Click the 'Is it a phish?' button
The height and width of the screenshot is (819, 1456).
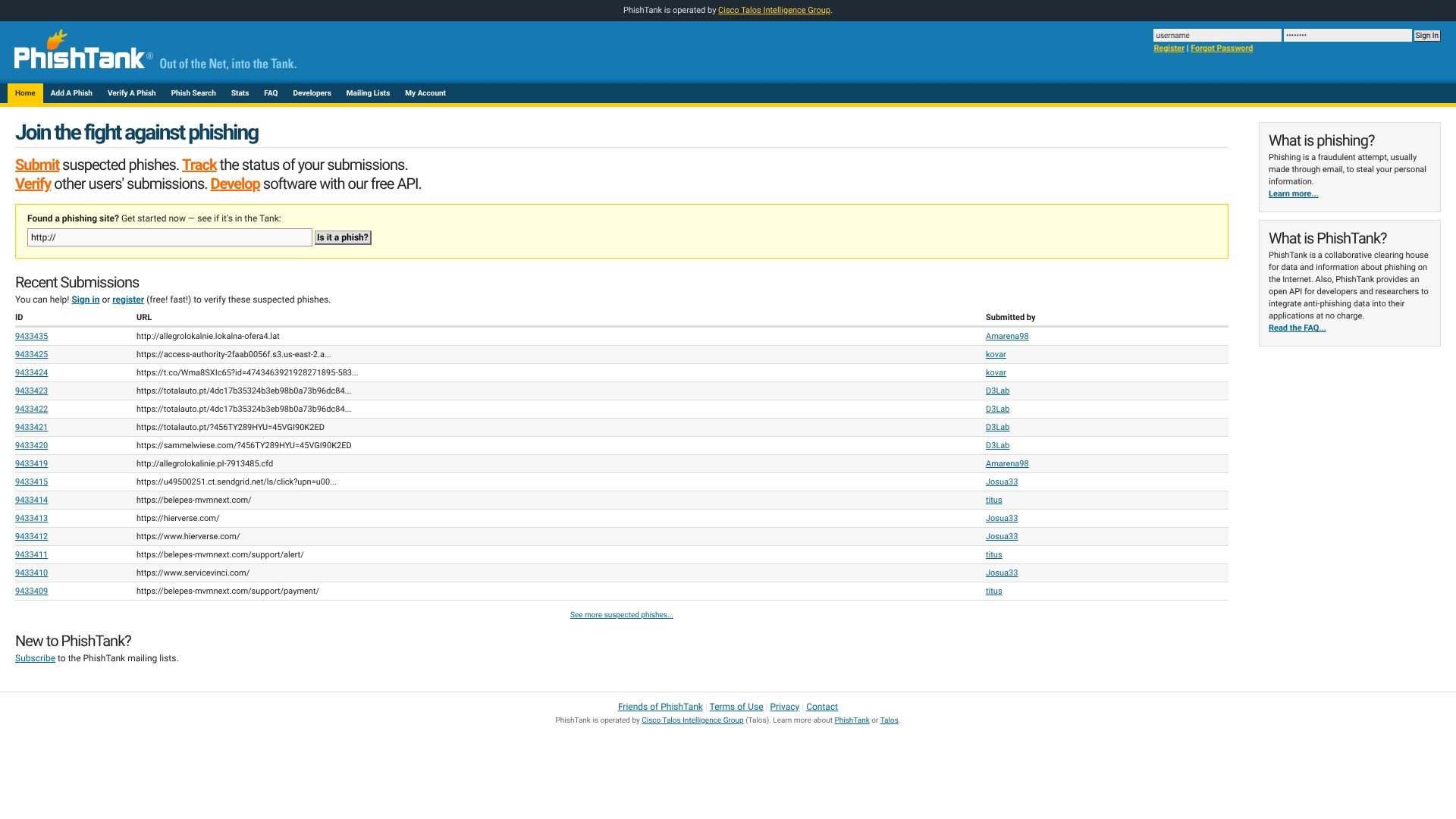(x=343, y=237)
